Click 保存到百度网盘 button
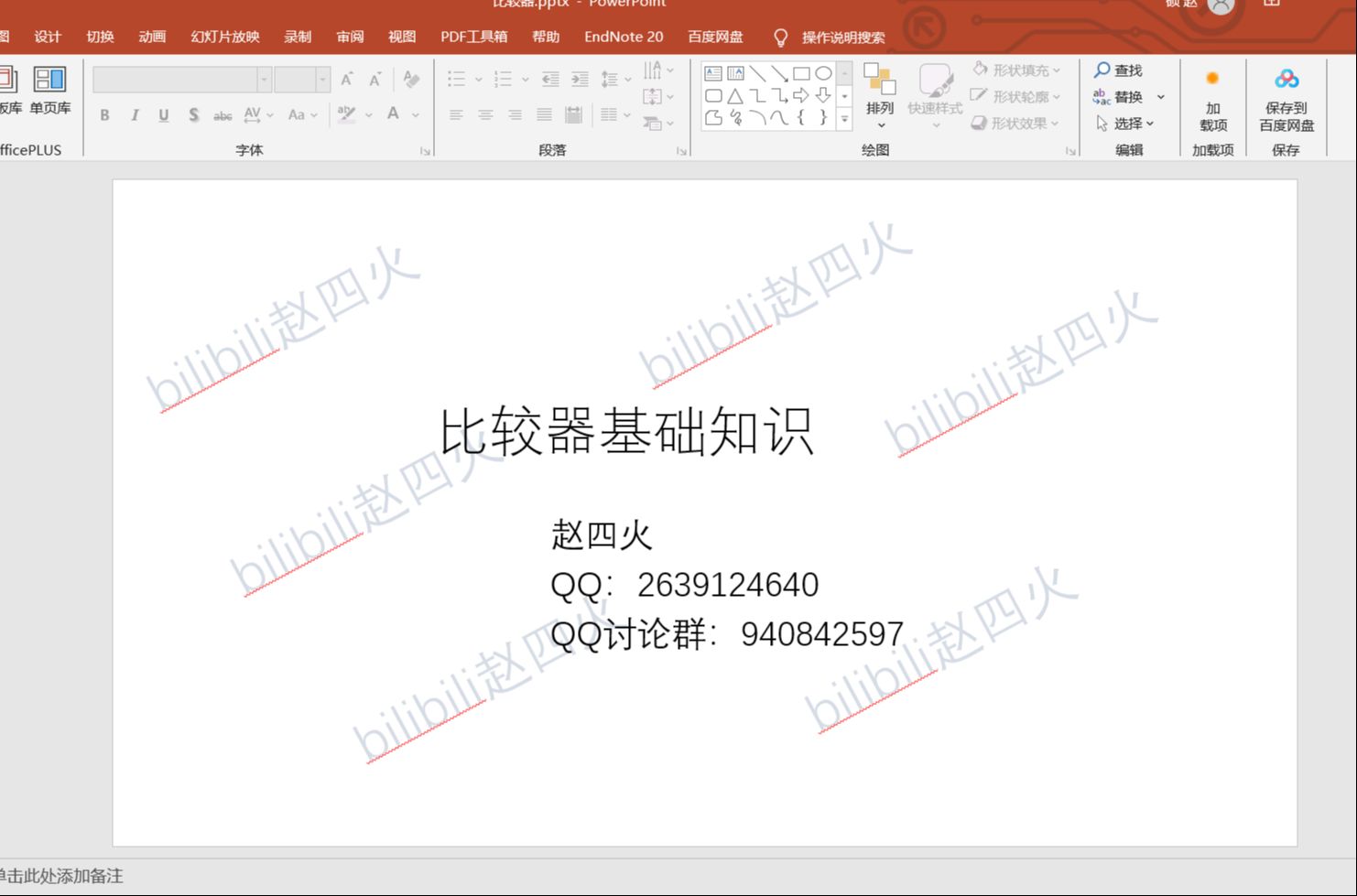The width and height of the screenshot is (1357, 896). click(x=1286, y=100)
